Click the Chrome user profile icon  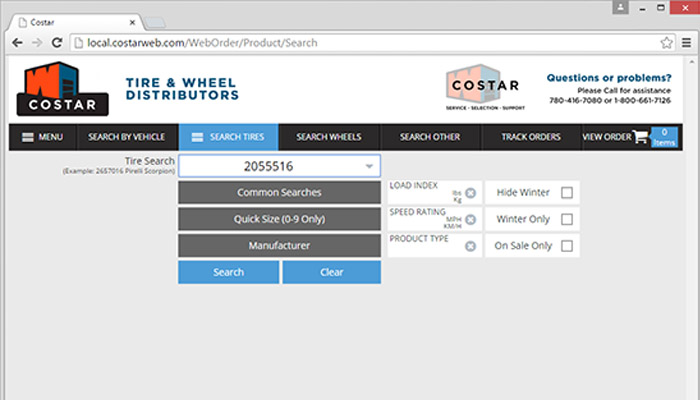(x=620, y=8)
